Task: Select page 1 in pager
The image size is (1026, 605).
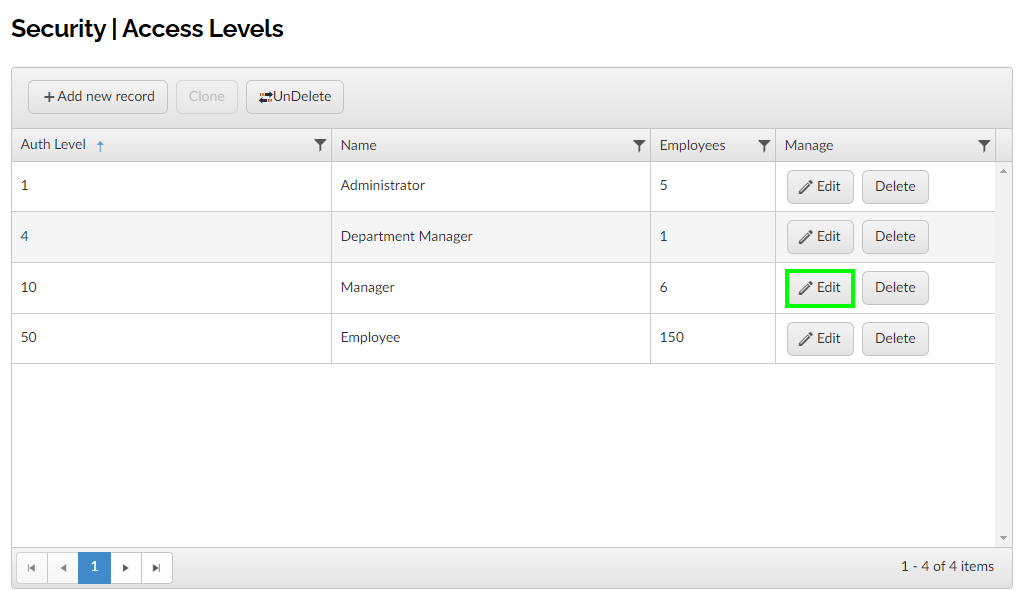Action: 94,567
